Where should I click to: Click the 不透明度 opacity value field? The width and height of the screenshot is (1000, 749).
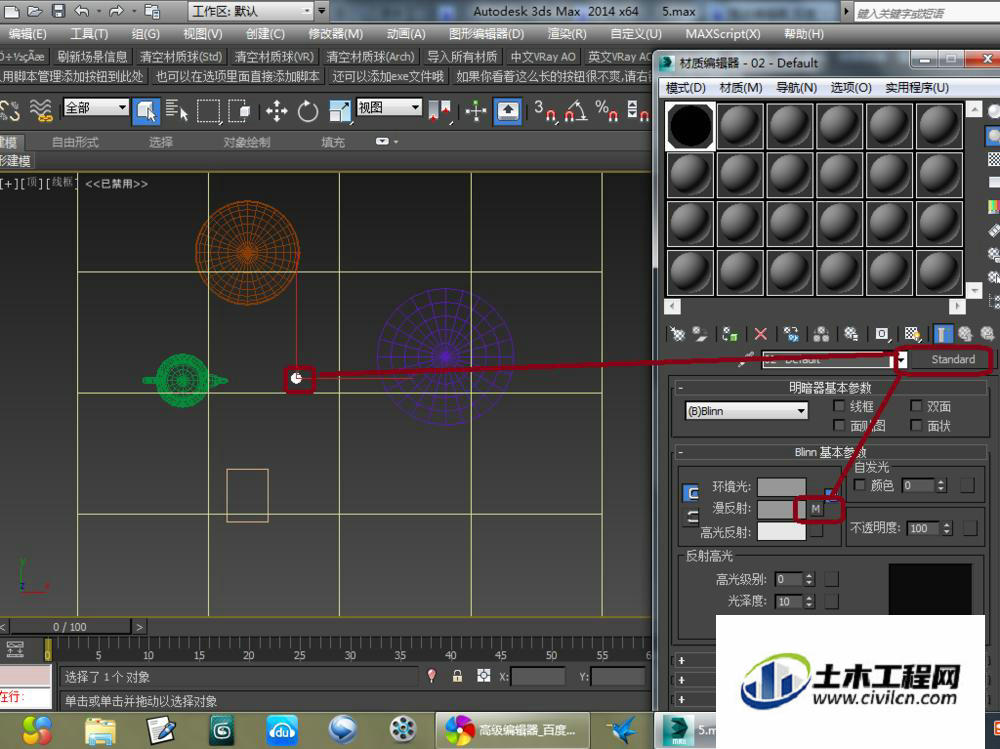922,528
